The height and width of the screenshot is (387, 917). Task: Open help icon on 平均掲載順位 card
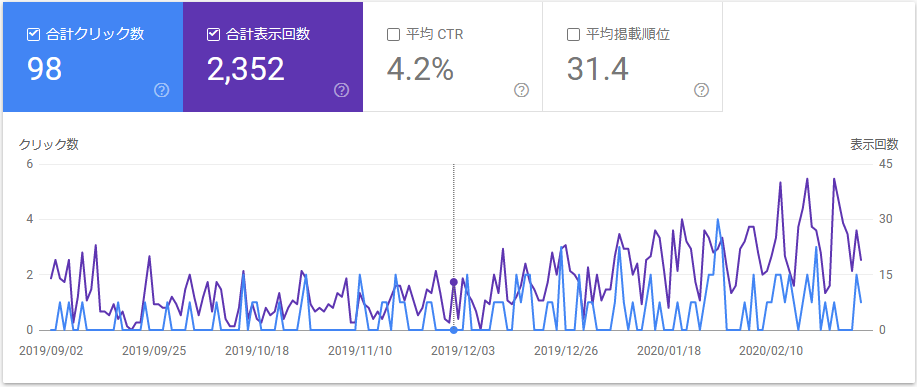pyautogui.click(x=702, y=90)
